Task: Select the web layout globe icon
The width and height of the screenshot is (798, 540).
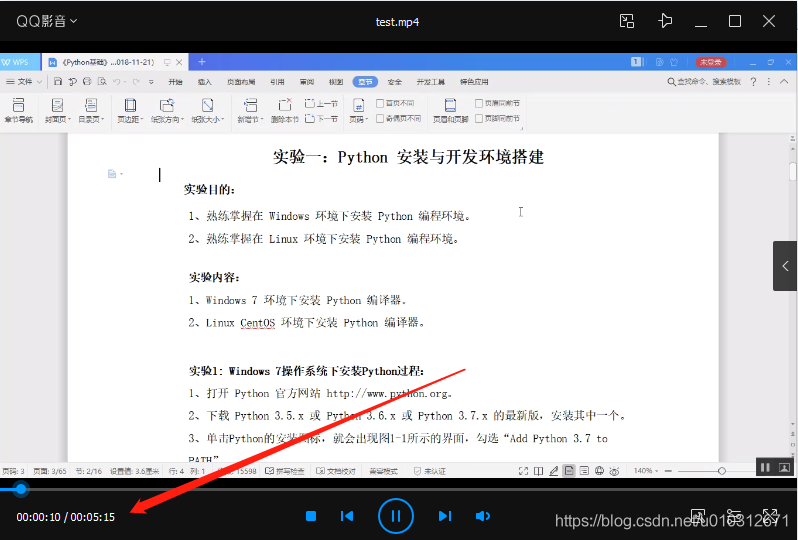Action: [600, 471]
